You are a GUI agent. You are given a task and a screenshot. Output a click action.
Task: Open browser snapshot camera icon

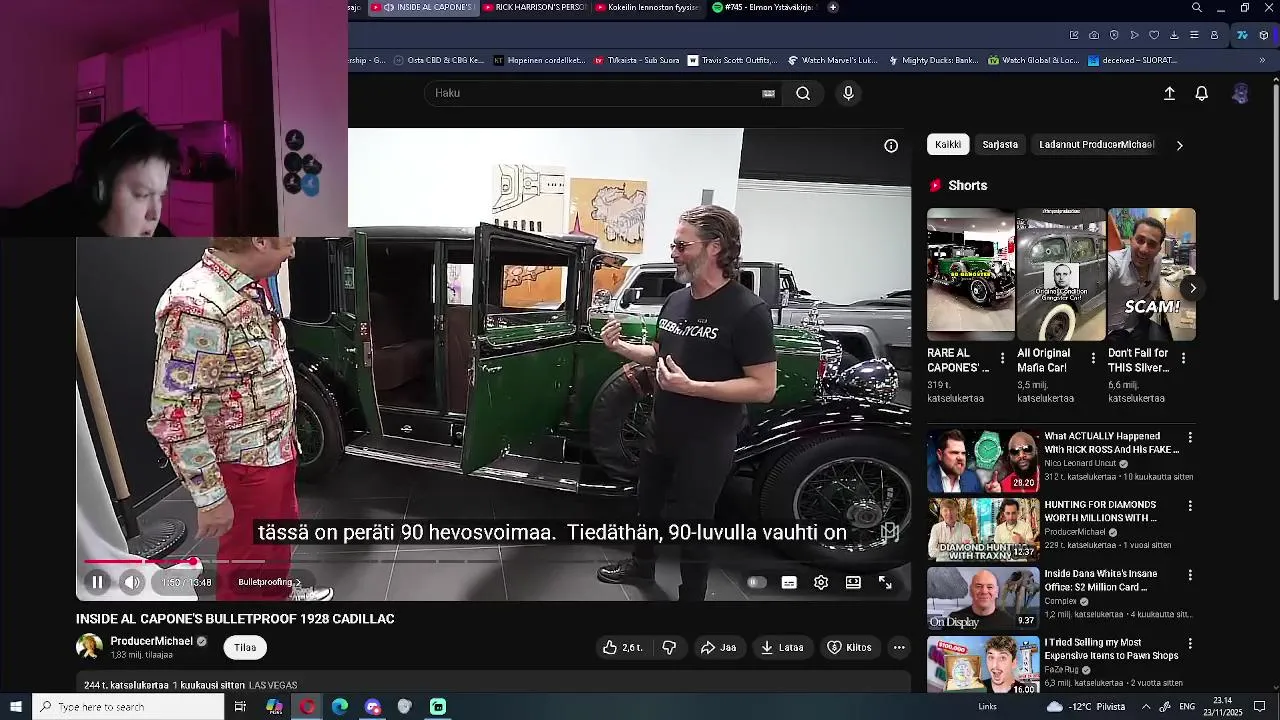(1094, 35)
